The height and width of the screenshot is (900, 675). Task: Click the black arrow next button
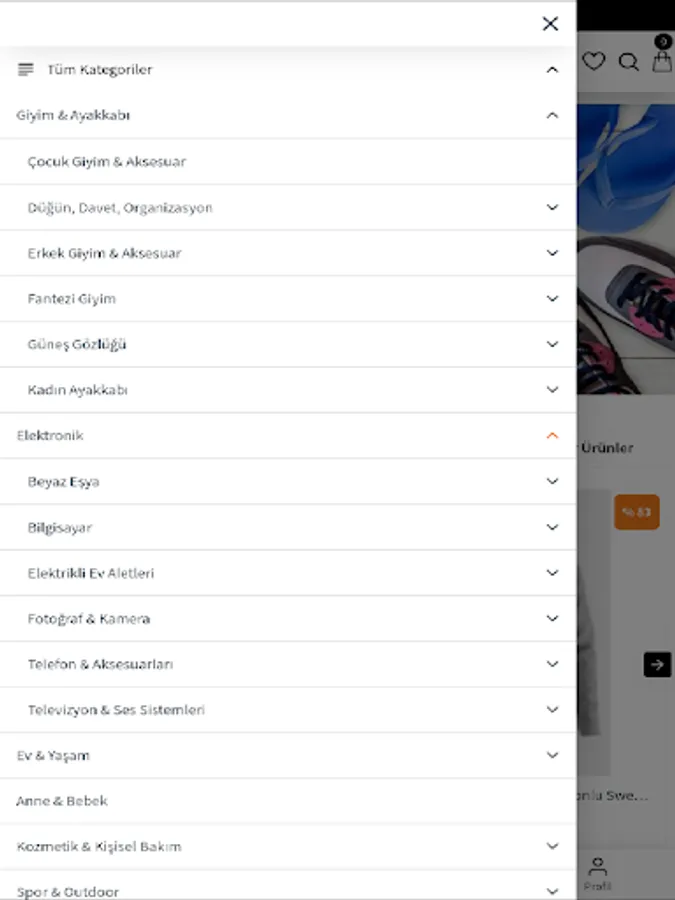tap(657, 665)
